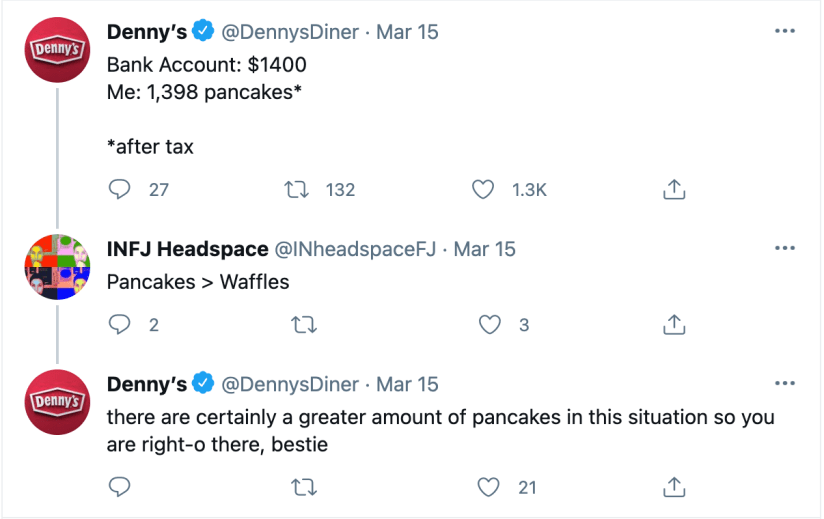
Task: Click the INFJ Headspace colorful avatar
Action: pos(58,266)
